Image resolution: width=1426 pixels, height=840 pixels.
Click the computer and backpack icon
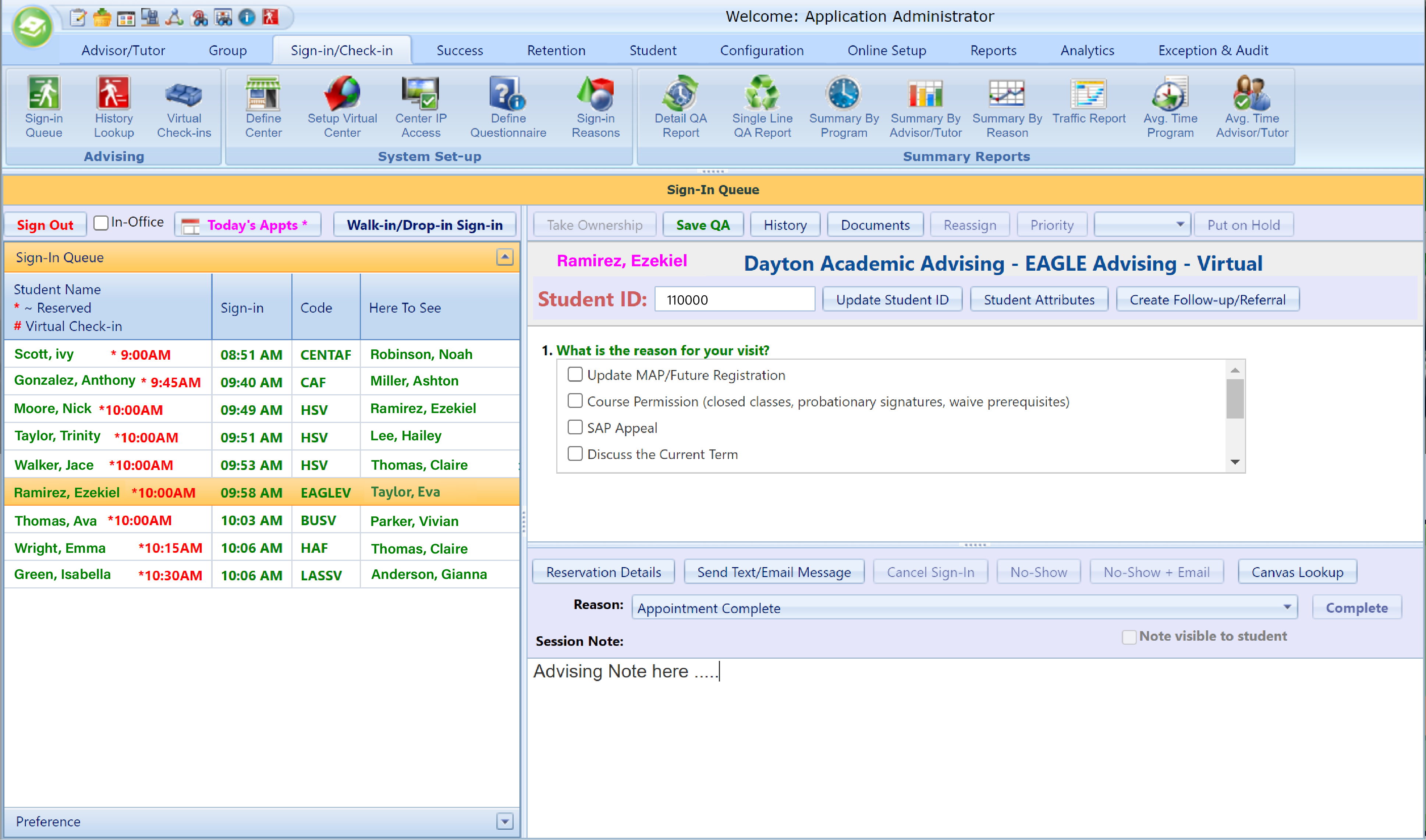[150, 18]
